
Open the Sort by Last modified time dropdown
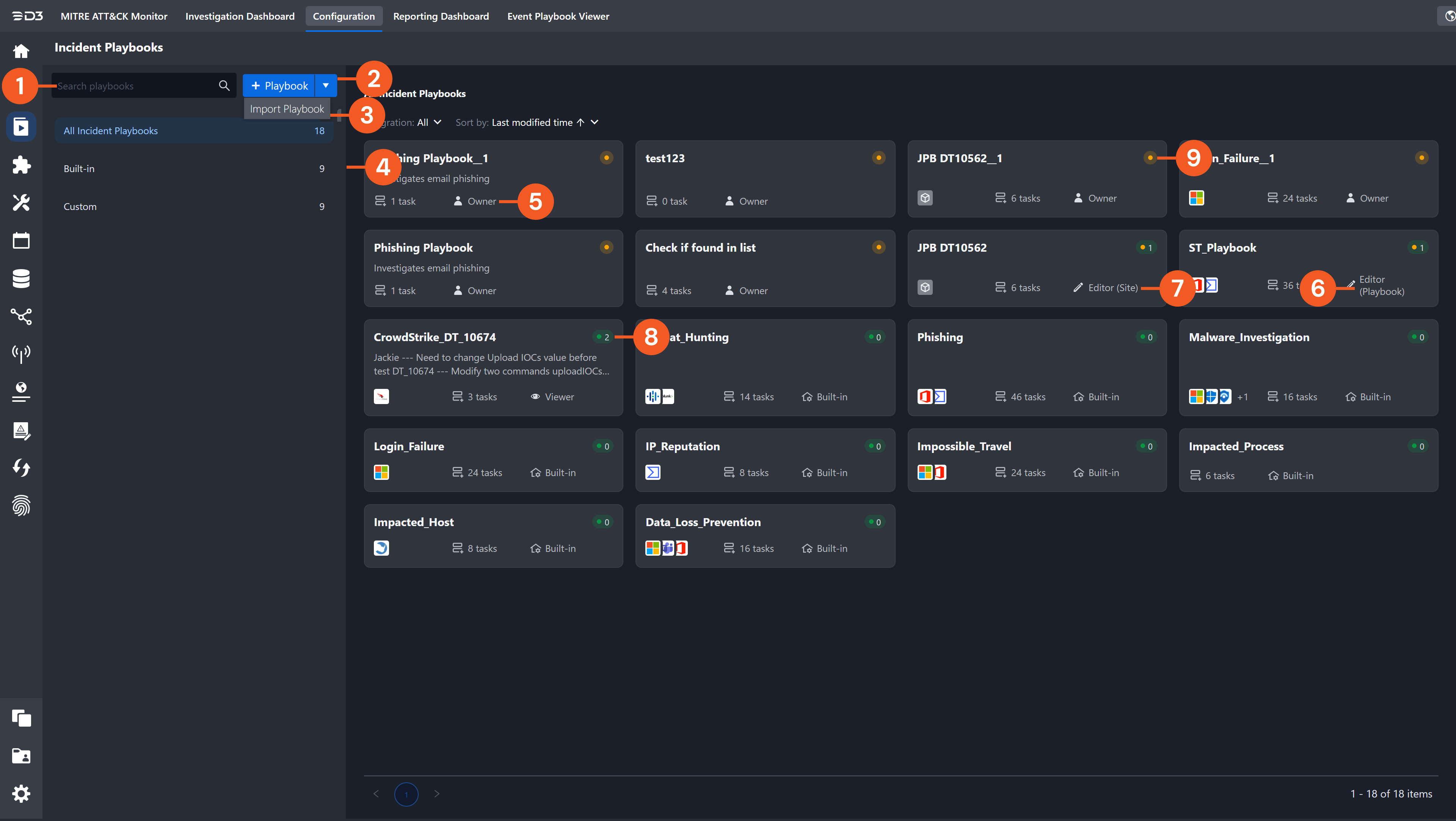click(x=594, y=122)
